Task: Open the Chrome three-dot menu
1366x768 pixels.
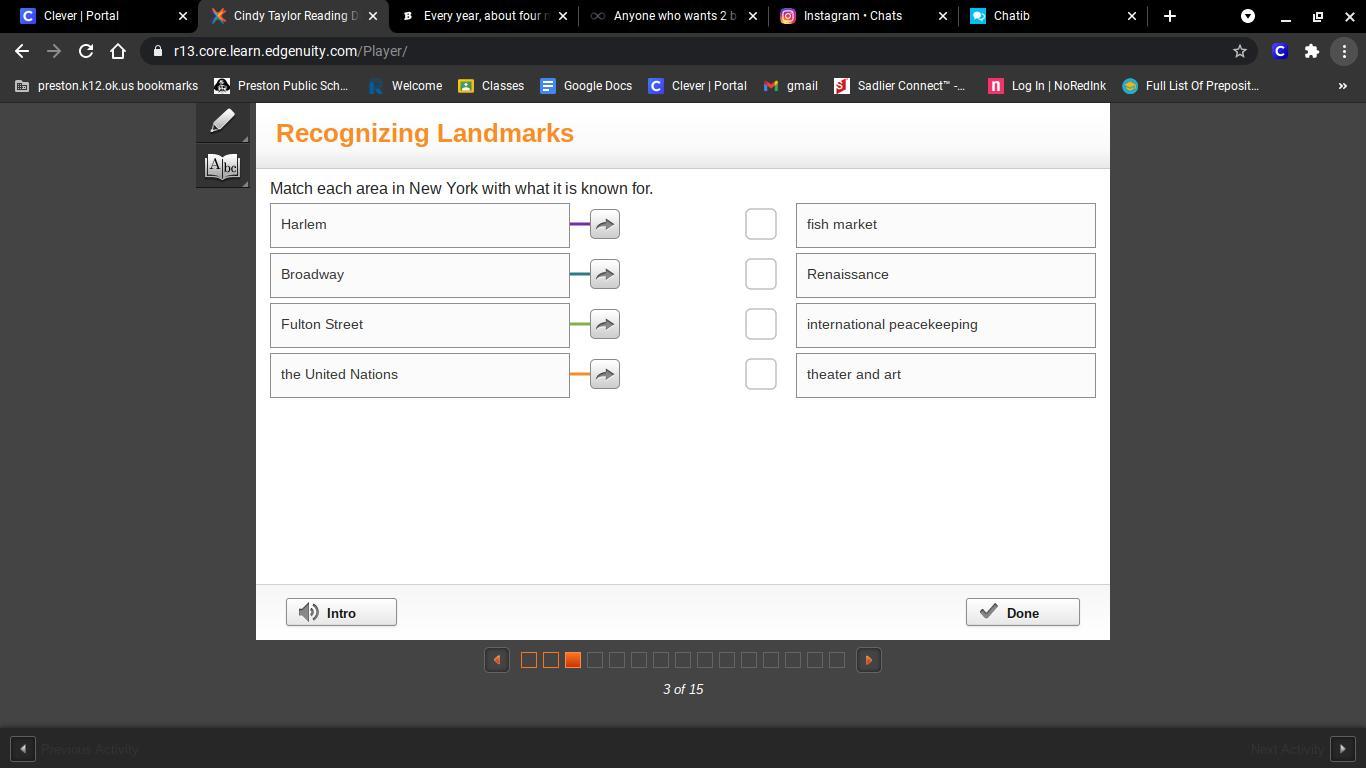Action: pos(1343,51)
